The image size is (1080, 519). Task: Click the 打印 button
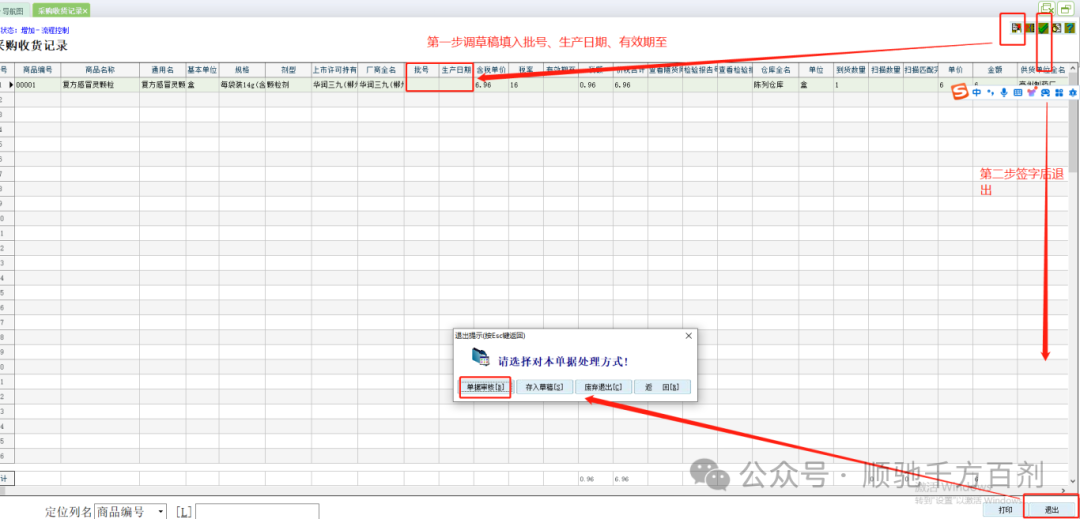coord(1006,510)
